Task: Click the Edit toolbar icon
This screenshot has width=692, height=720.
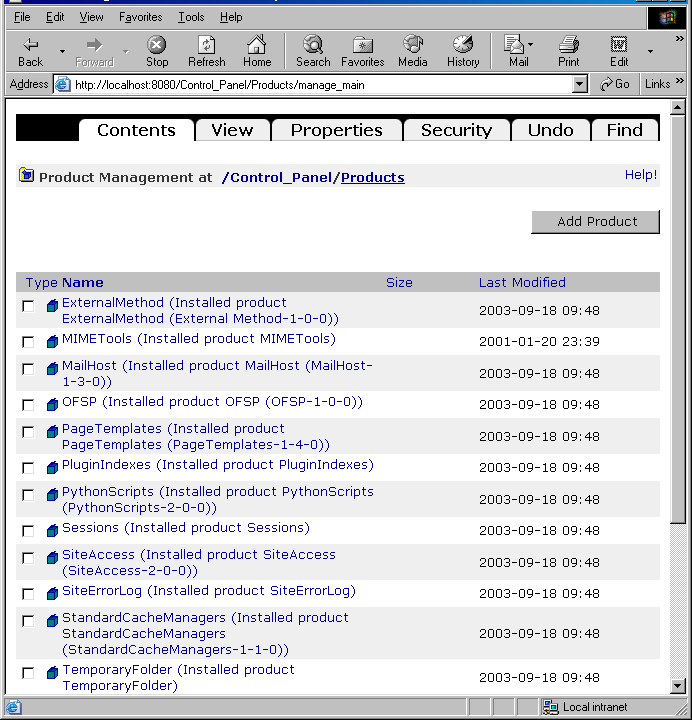Action: pos(619,45)
